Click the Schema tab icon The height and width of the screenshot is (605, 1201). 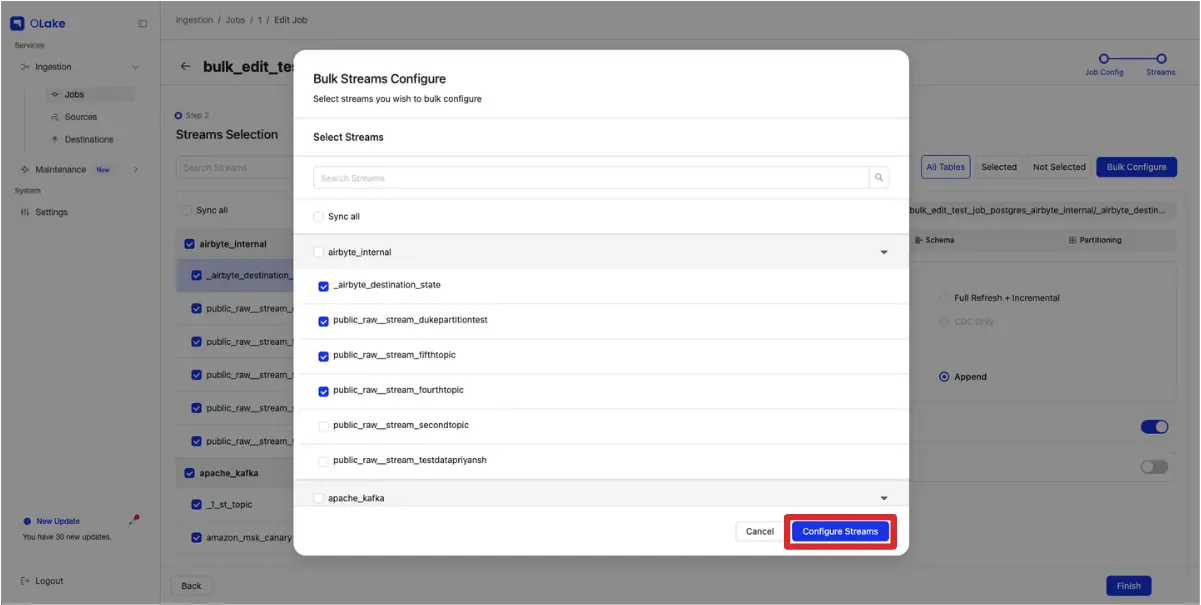(919, 240)
